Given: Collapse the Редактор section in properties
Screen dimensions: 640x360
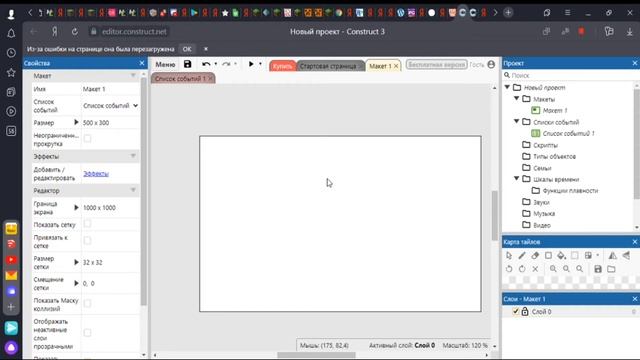Looking at the screenshot, I should (x=133, y=190).
